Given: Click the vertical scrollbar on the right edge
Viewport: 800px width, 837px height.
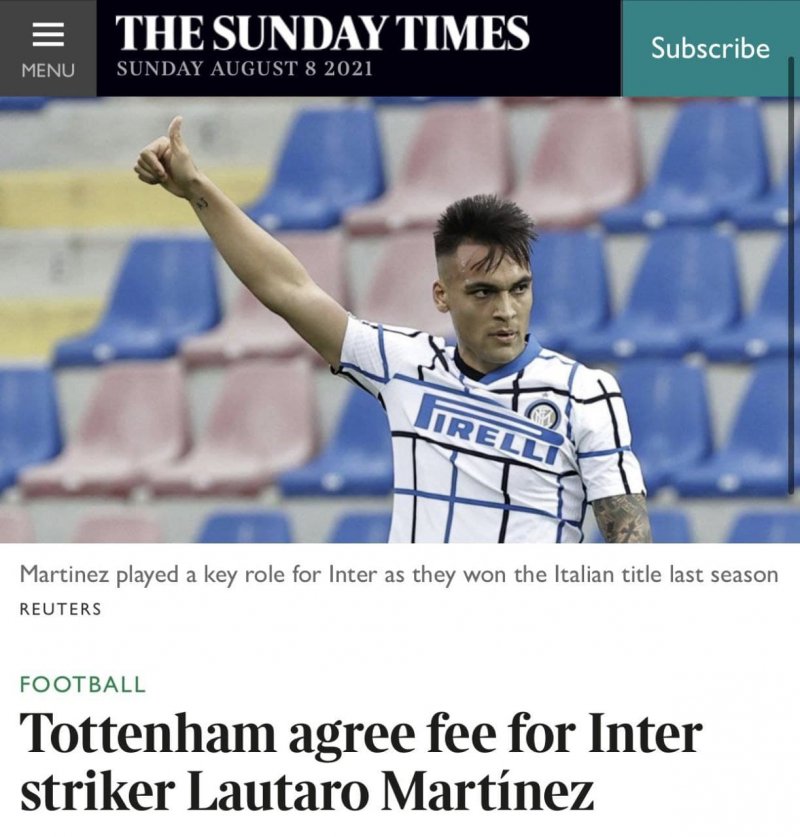Looking at the screenshot, I should [791, 275].
